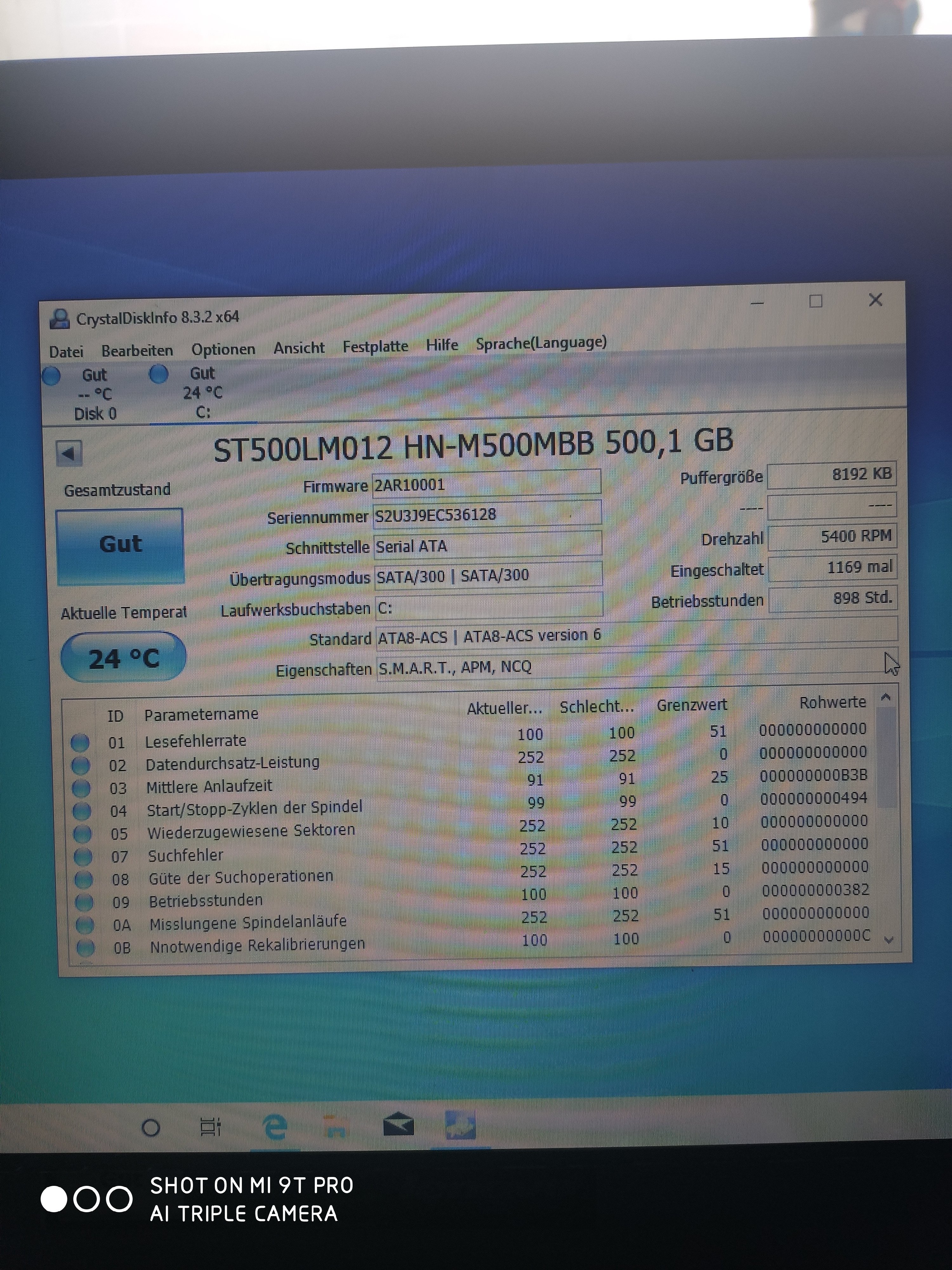Click the Seriennummer field

pyautogui.click(x=486, y=514)
